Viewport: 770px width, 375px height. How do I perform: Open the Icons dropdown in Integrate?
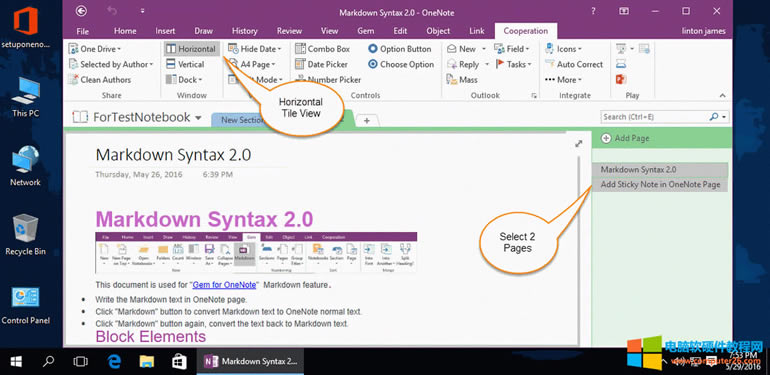pyautogui.click(x=564, y=49)
